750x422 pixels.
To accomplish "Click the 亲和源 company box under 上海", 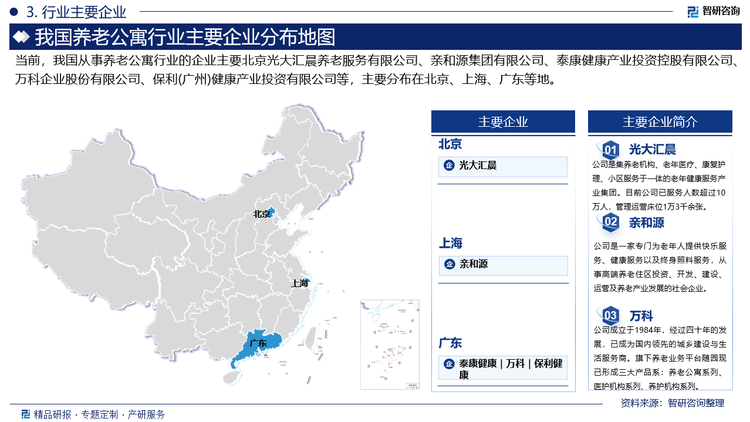I will click(503, 265).
